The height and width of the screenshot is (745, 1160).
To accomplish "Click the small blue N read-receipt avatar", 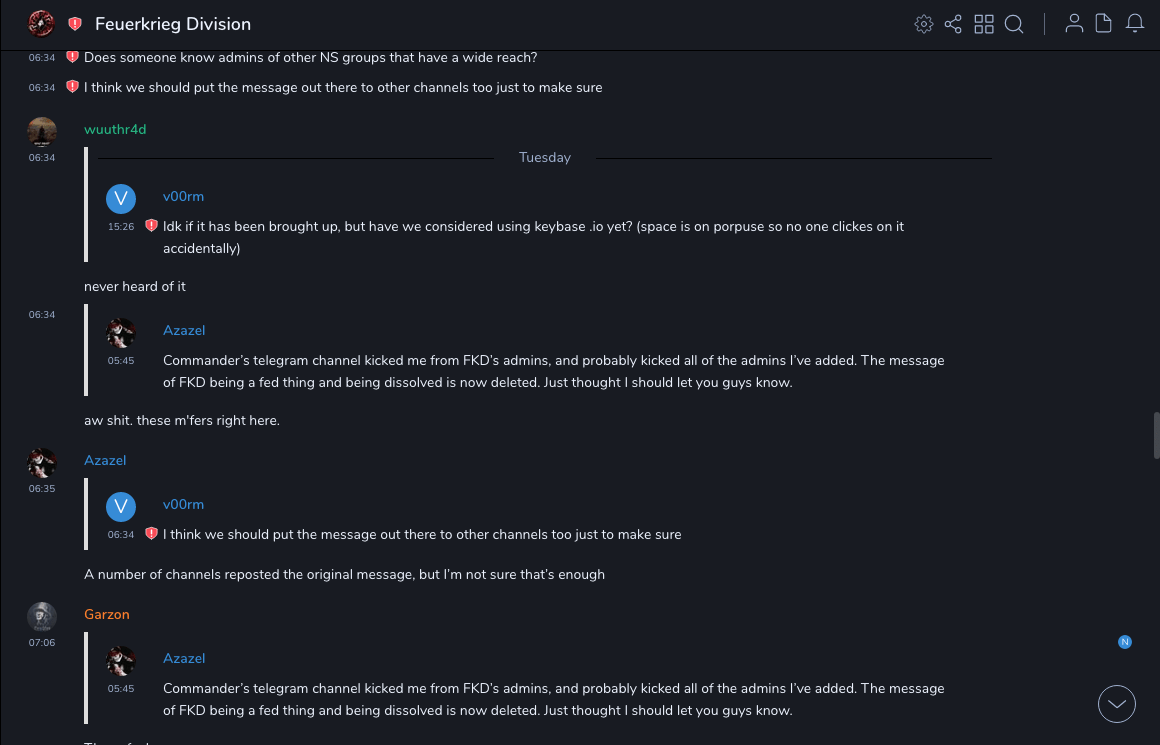I will pyautogui.click(x=1125, y=642).
